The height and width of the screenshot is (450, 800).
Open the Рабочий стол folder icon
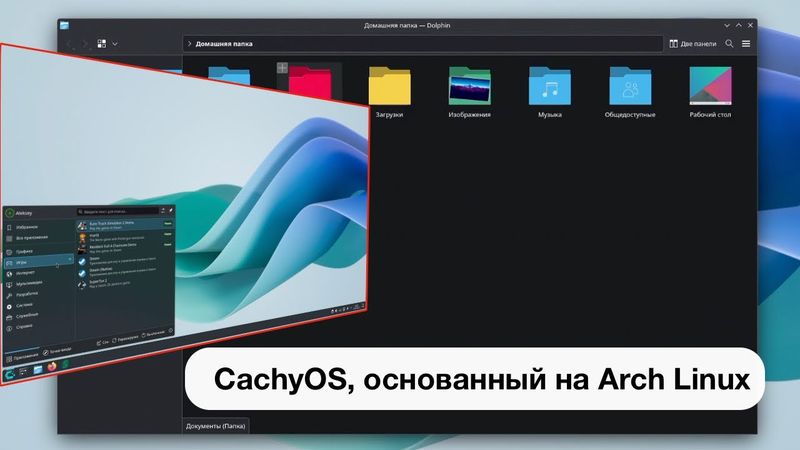[x=710, y=86]
